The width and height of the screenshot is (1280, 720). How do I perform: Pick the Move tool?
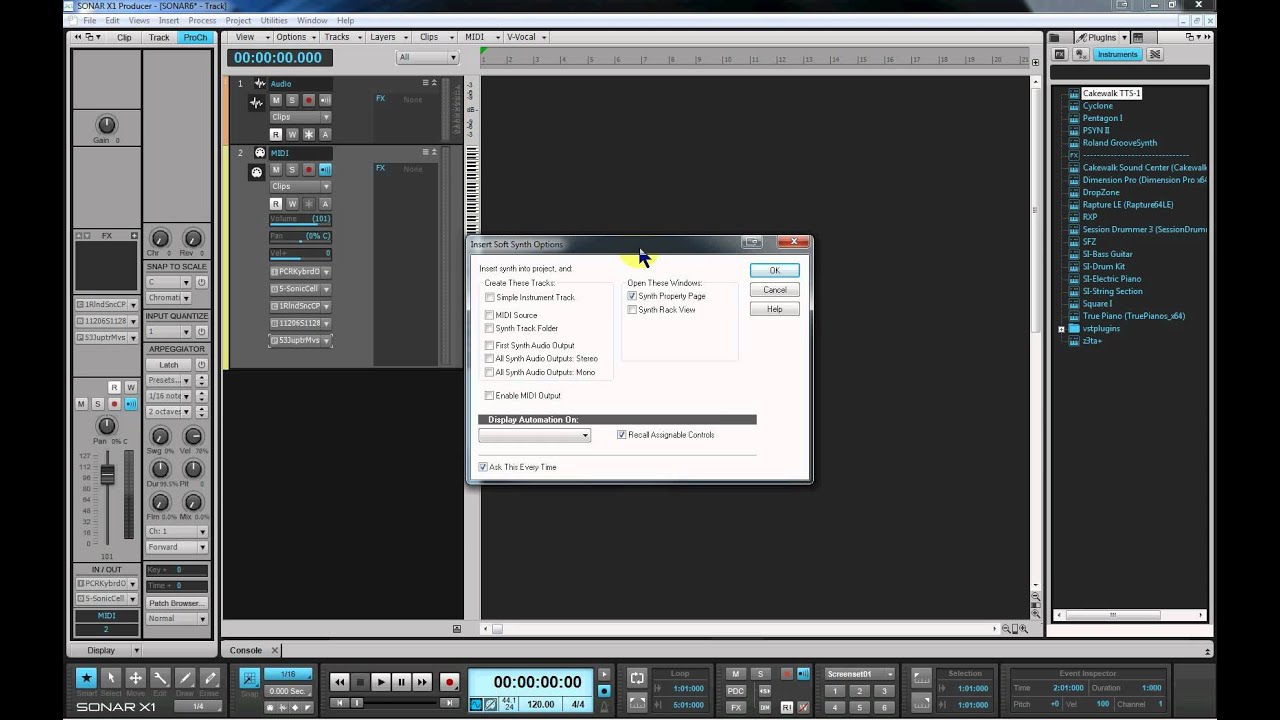click(135, 678)
